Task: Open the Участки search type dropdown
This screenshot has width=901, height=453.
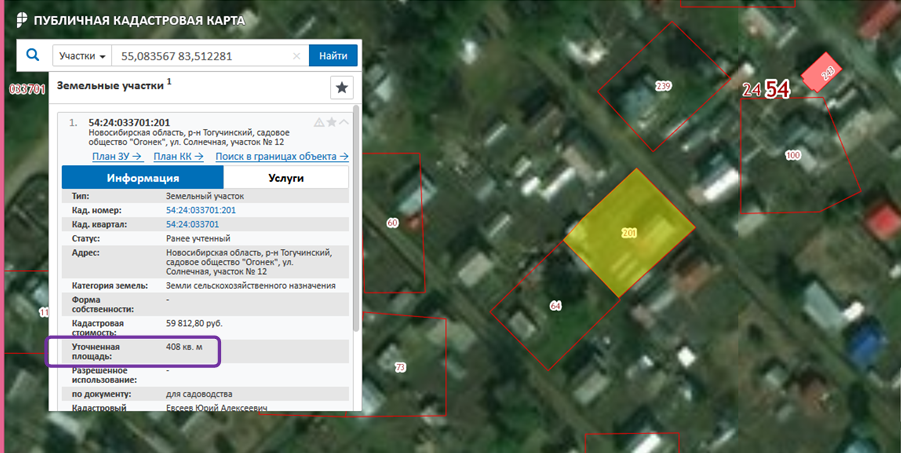Action: click(82, 56)
